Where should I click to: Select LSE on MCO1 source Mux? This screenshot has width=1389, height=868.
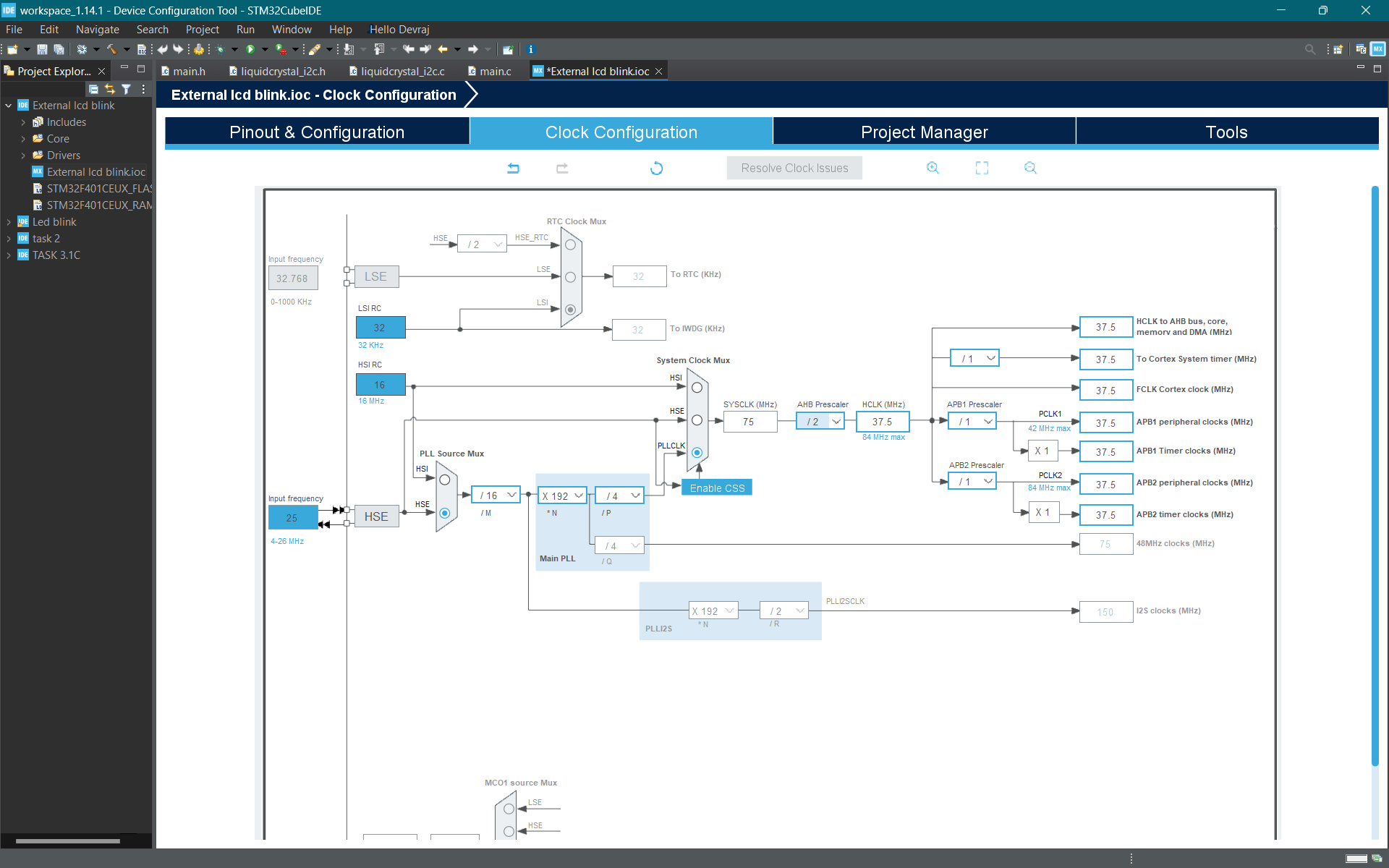(509, 809)
